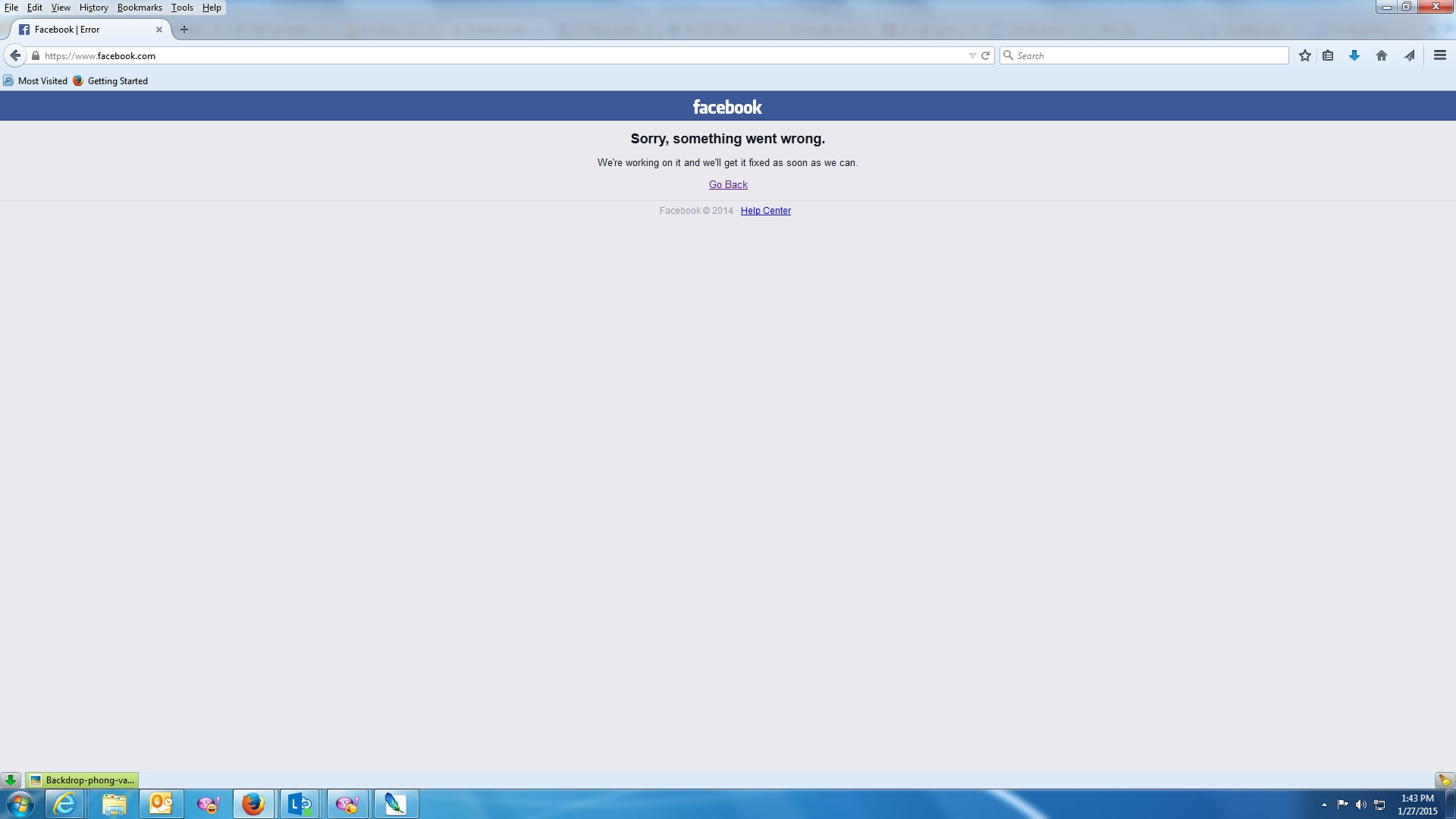
Task: Collapse the download notification arrow bottom-left
Action: [10, 780]
